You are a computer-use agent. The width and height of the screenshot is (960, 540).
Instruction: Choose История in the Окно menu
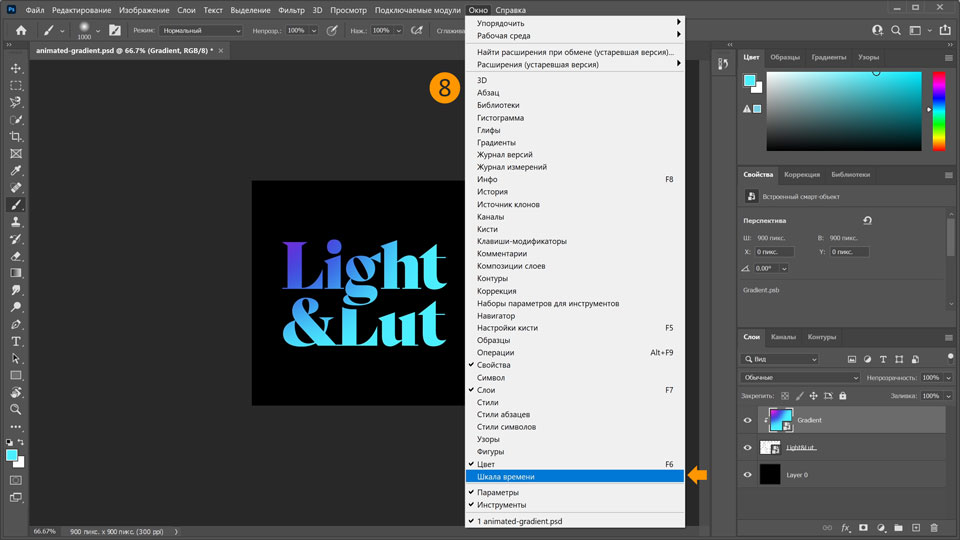click(575, 192)
